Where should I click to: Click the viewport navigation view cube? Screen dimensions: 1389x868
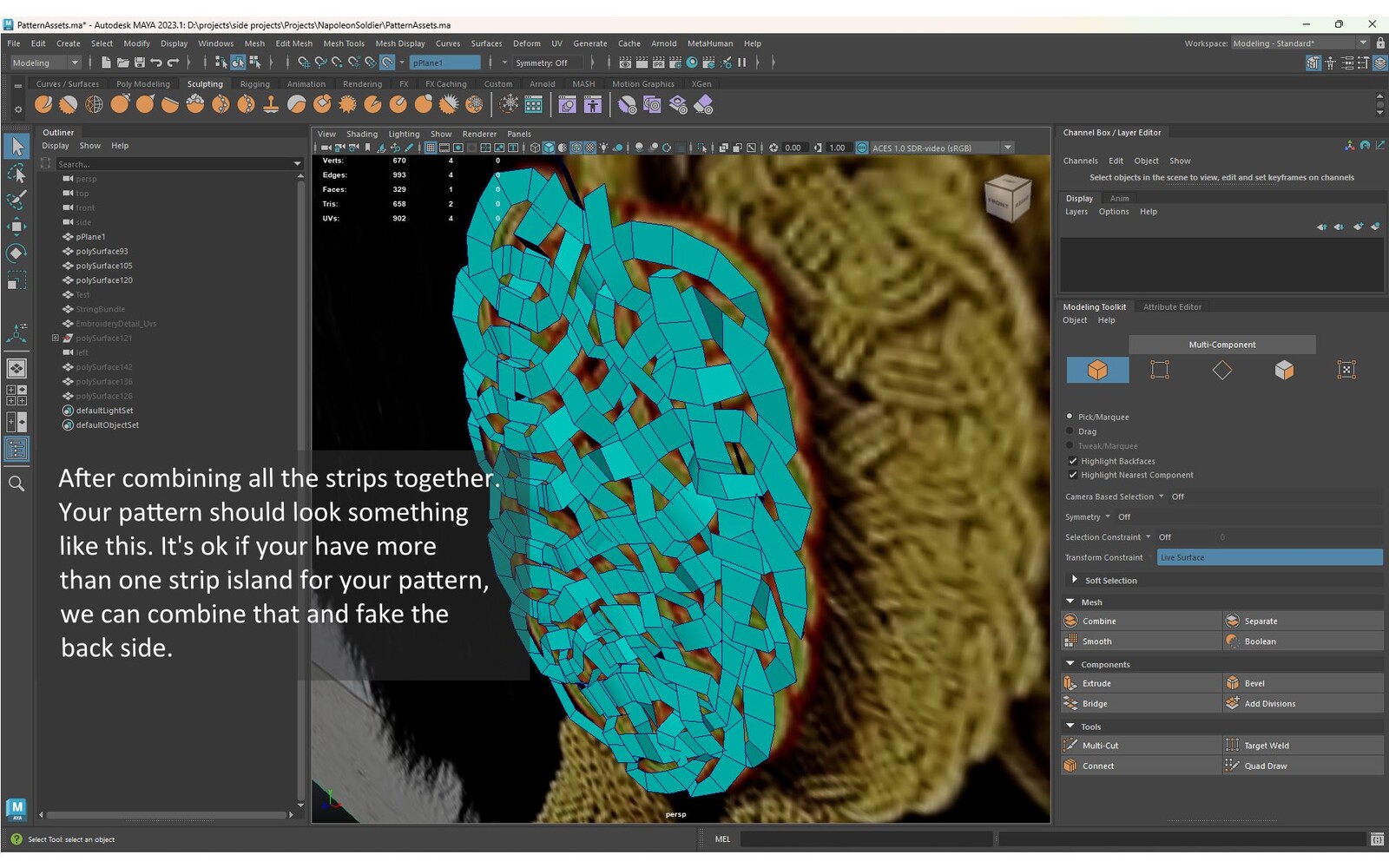coord(1008,198)
